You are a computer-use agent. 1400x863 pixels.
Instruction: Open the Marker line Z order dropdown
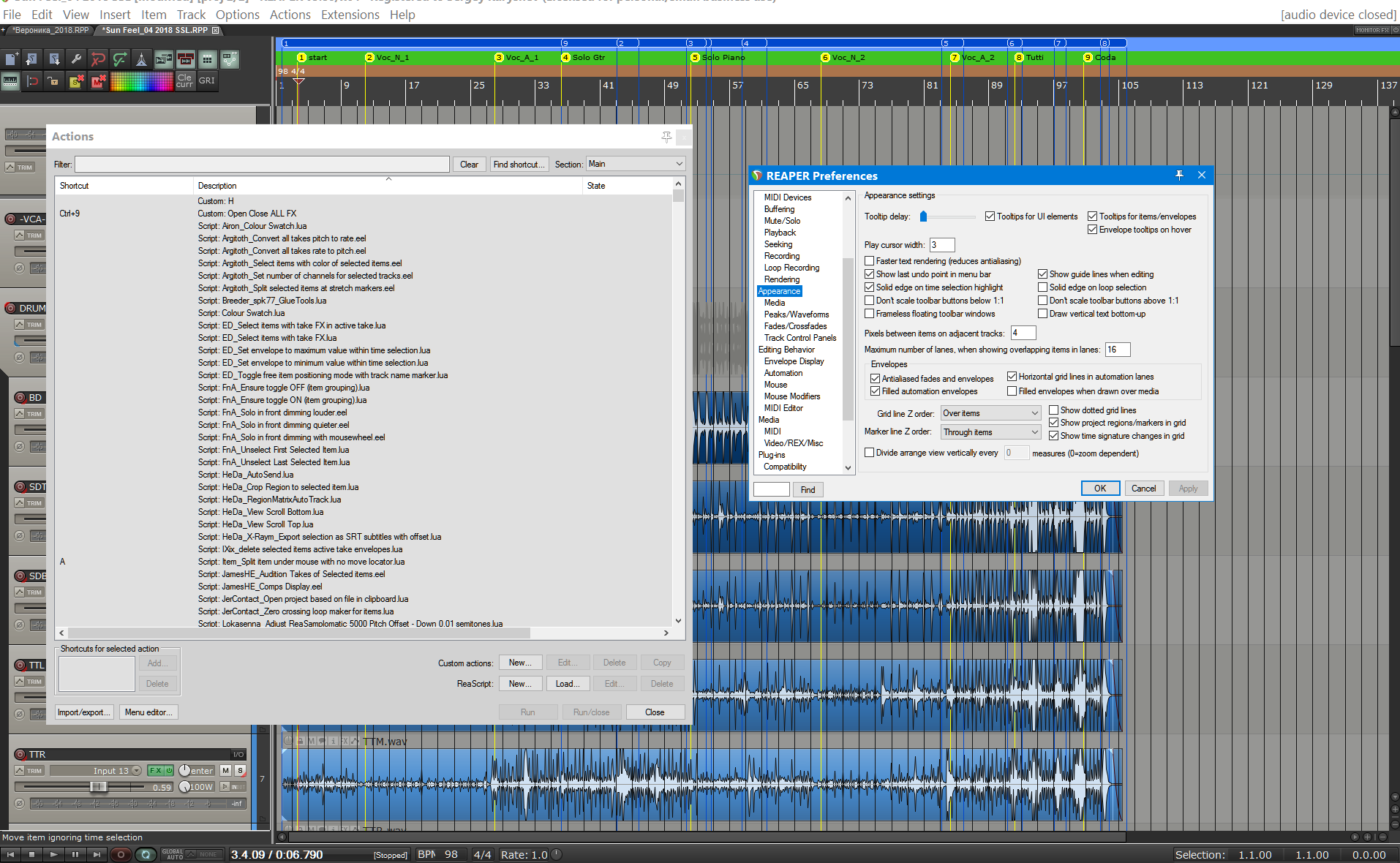point(990,432)
